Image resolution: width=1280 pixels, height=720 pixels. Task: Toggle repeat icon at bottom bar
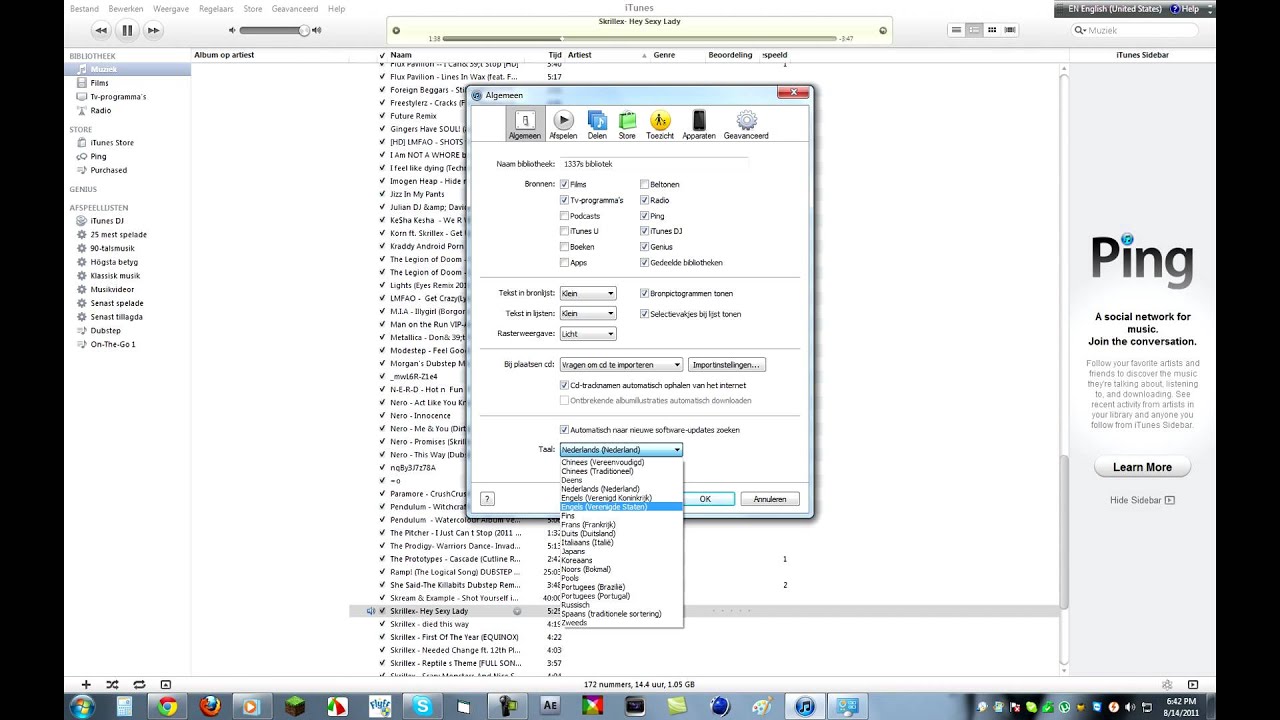139,684
